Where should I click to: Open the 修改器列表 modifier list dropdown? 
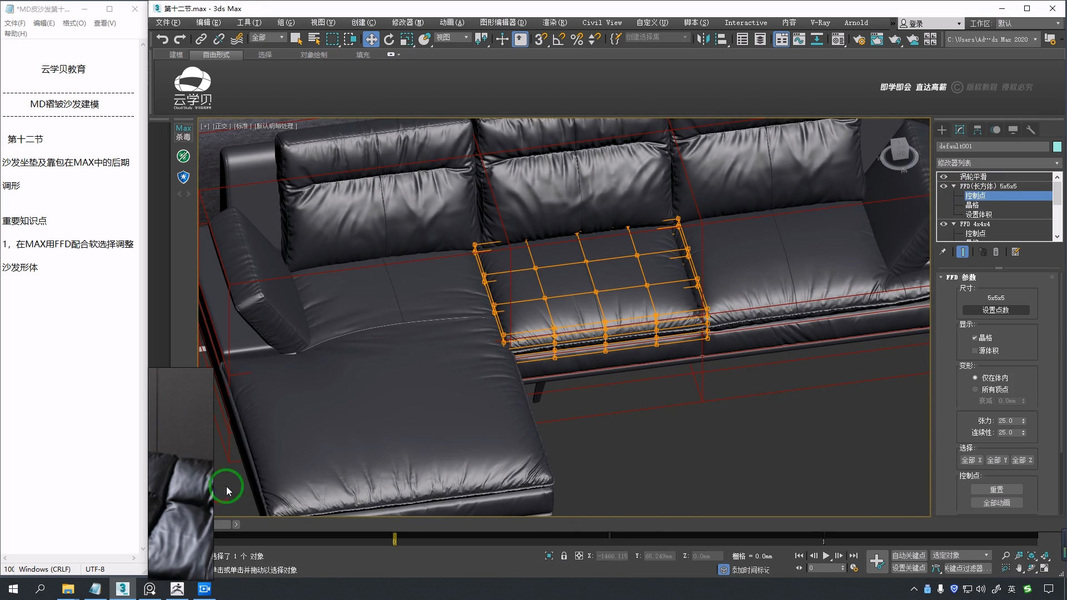tap(999, 163)
